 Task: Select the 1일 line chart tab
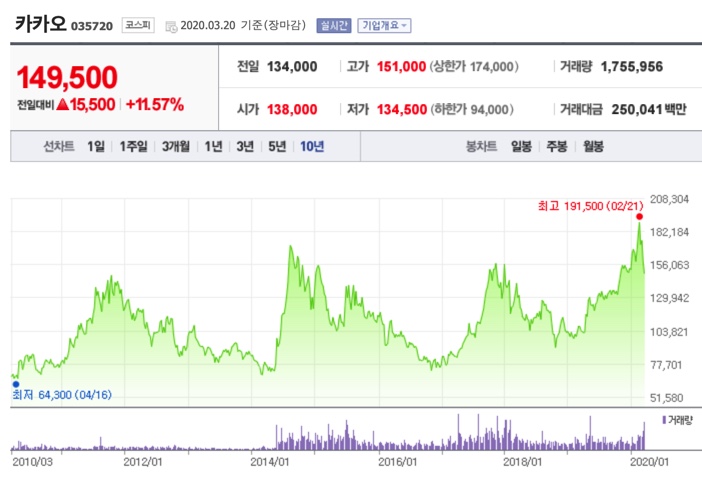(x=96, y=146)
